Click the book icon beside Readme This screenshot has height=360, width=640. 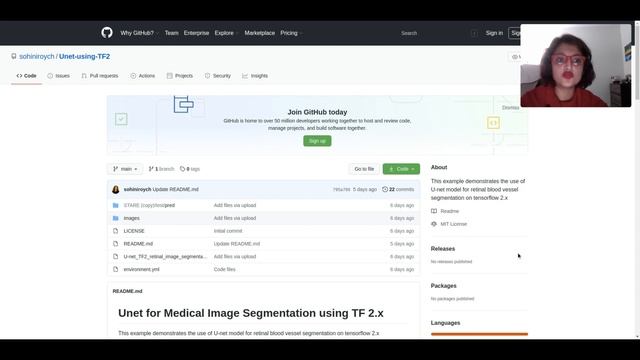point(434,211)
